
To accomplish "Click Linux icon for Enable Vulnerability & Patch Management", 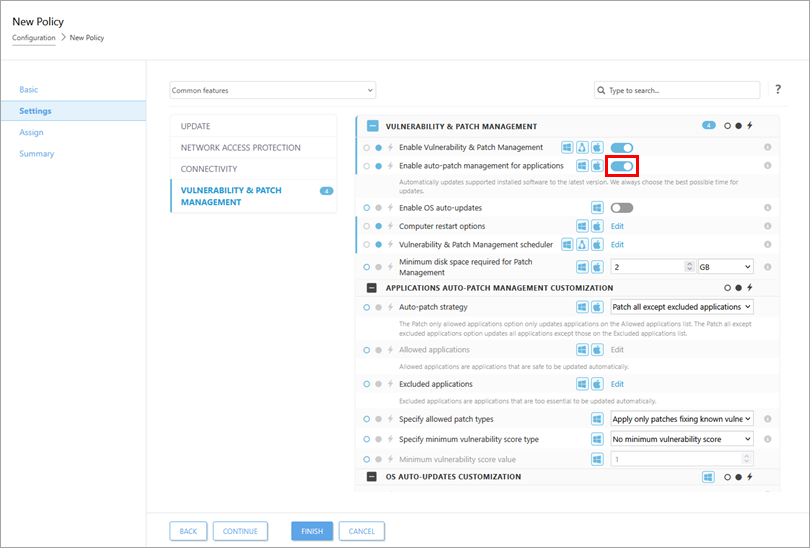I will pos(582,147).
